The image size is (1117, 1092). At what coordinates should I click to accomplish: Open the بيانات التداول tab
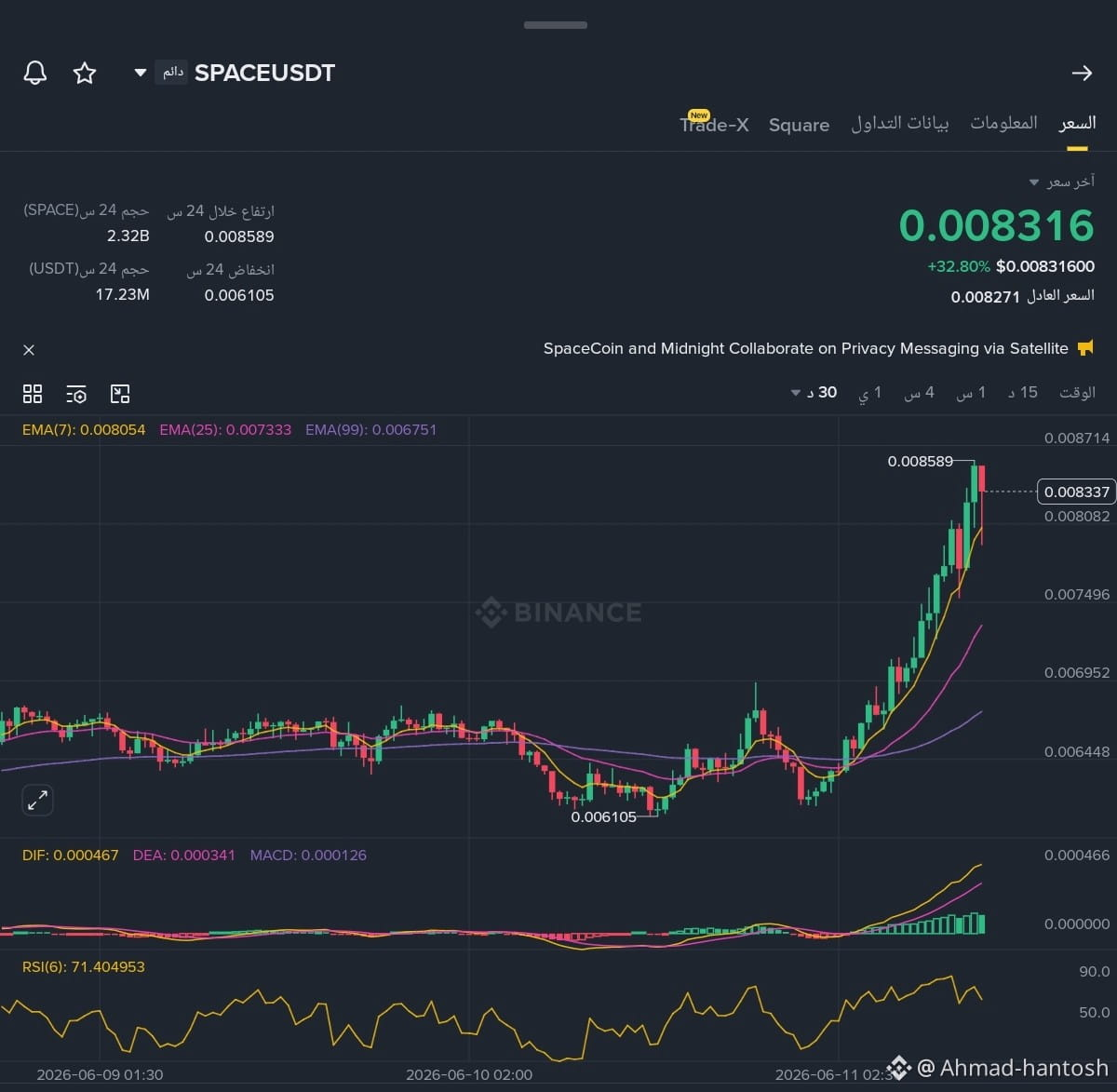pyautogui.click(x=900, y=124)
